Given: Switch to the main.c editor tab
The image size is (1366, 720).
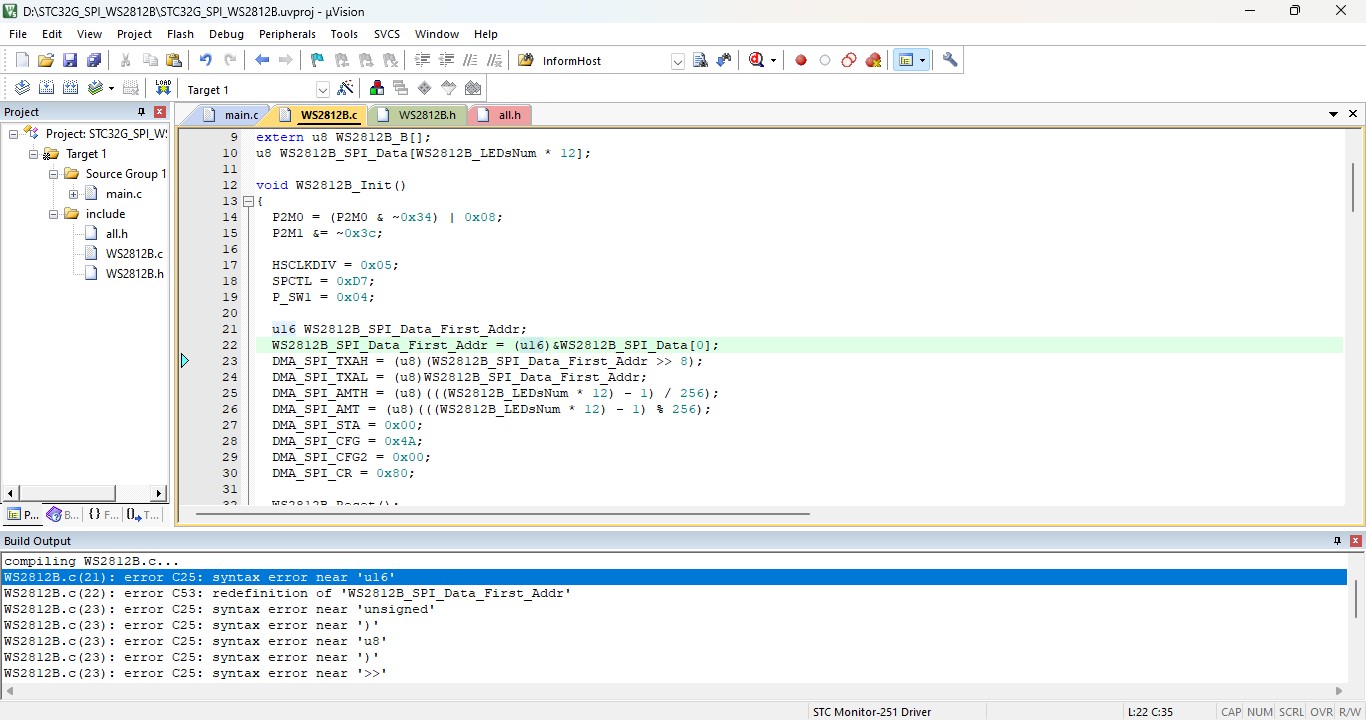Looking at the screenshot, I should [x=232, y=115].
